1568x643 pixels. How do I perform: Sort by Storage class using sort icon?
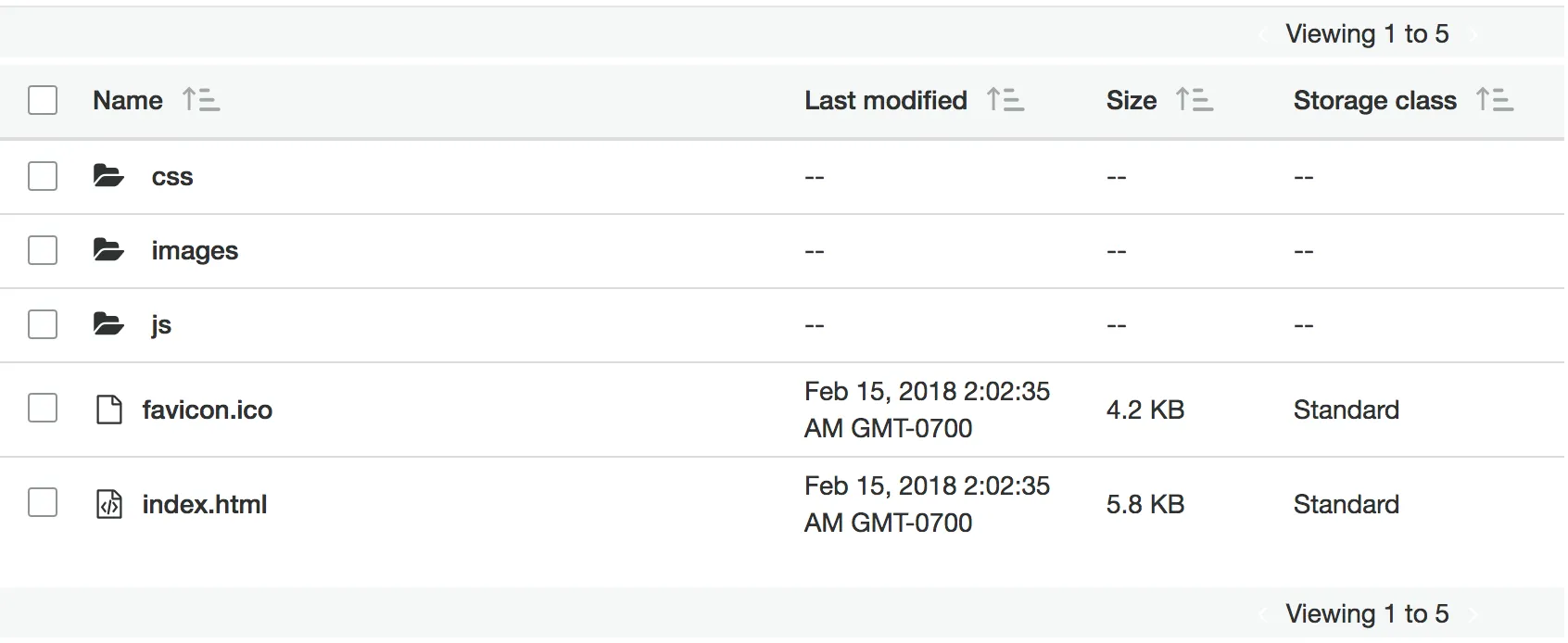coord(1495,100)
